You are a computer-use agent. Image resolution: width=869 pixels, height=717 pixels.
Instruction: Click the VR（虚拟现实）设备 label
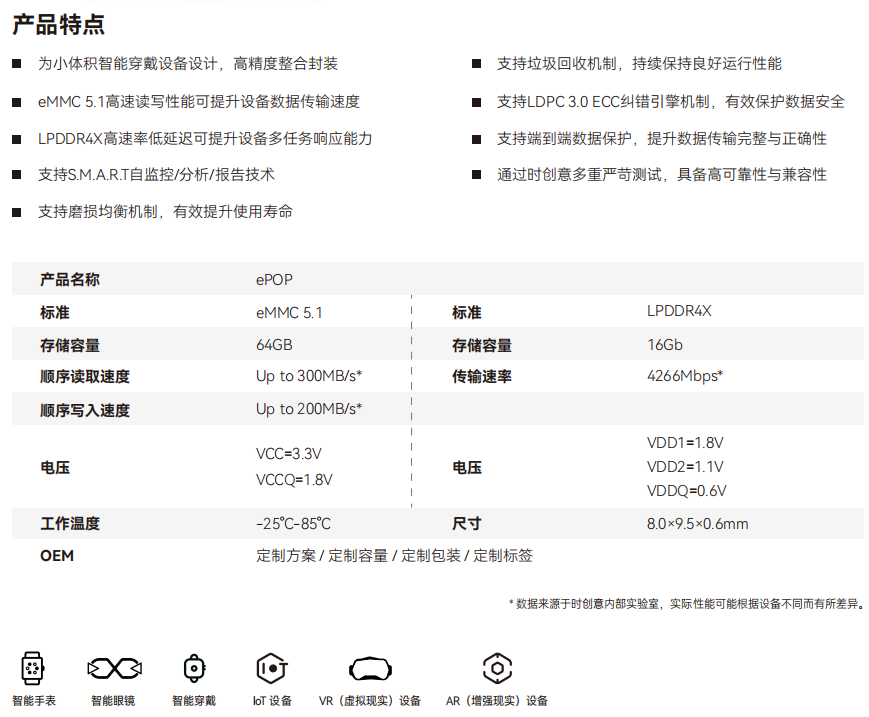pos(369,701)
